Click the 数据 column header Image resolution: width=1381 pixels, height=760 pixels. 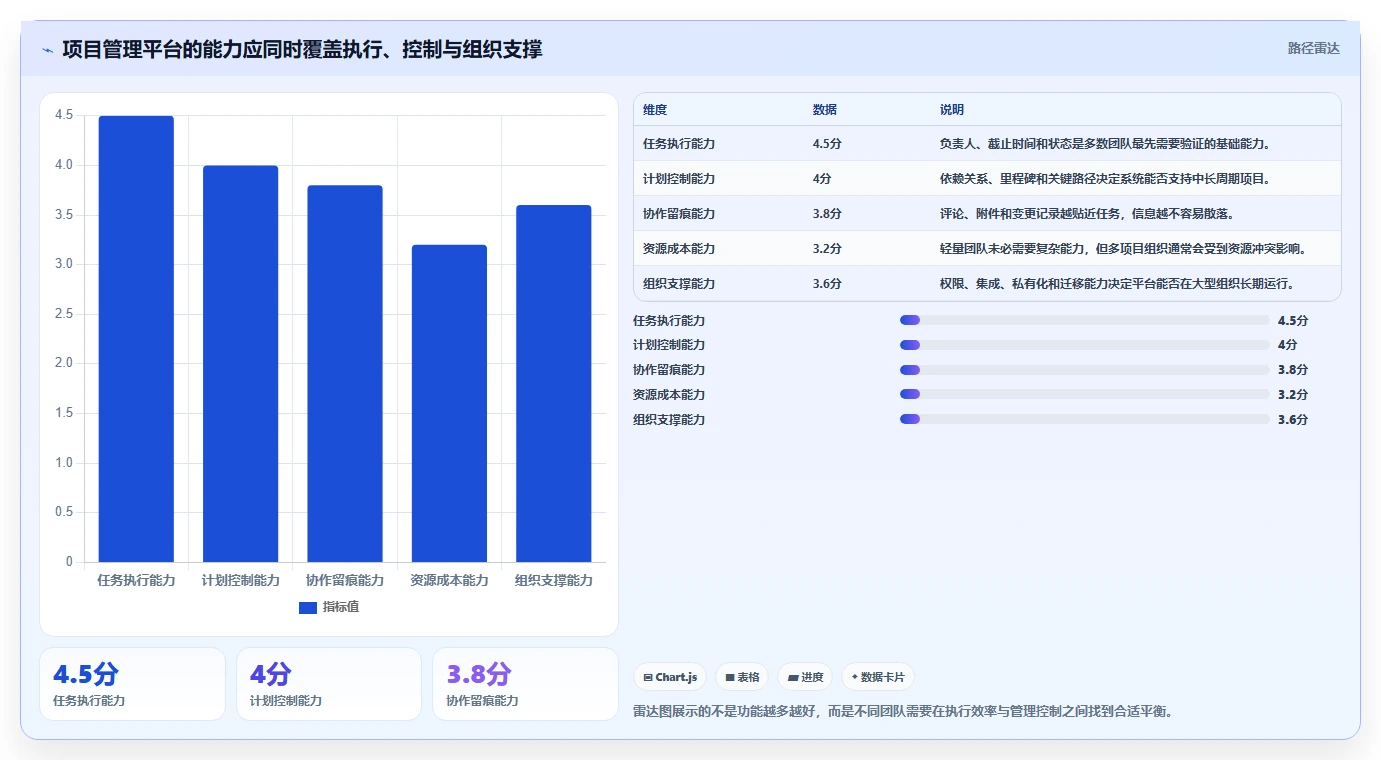tap(825, 110)
